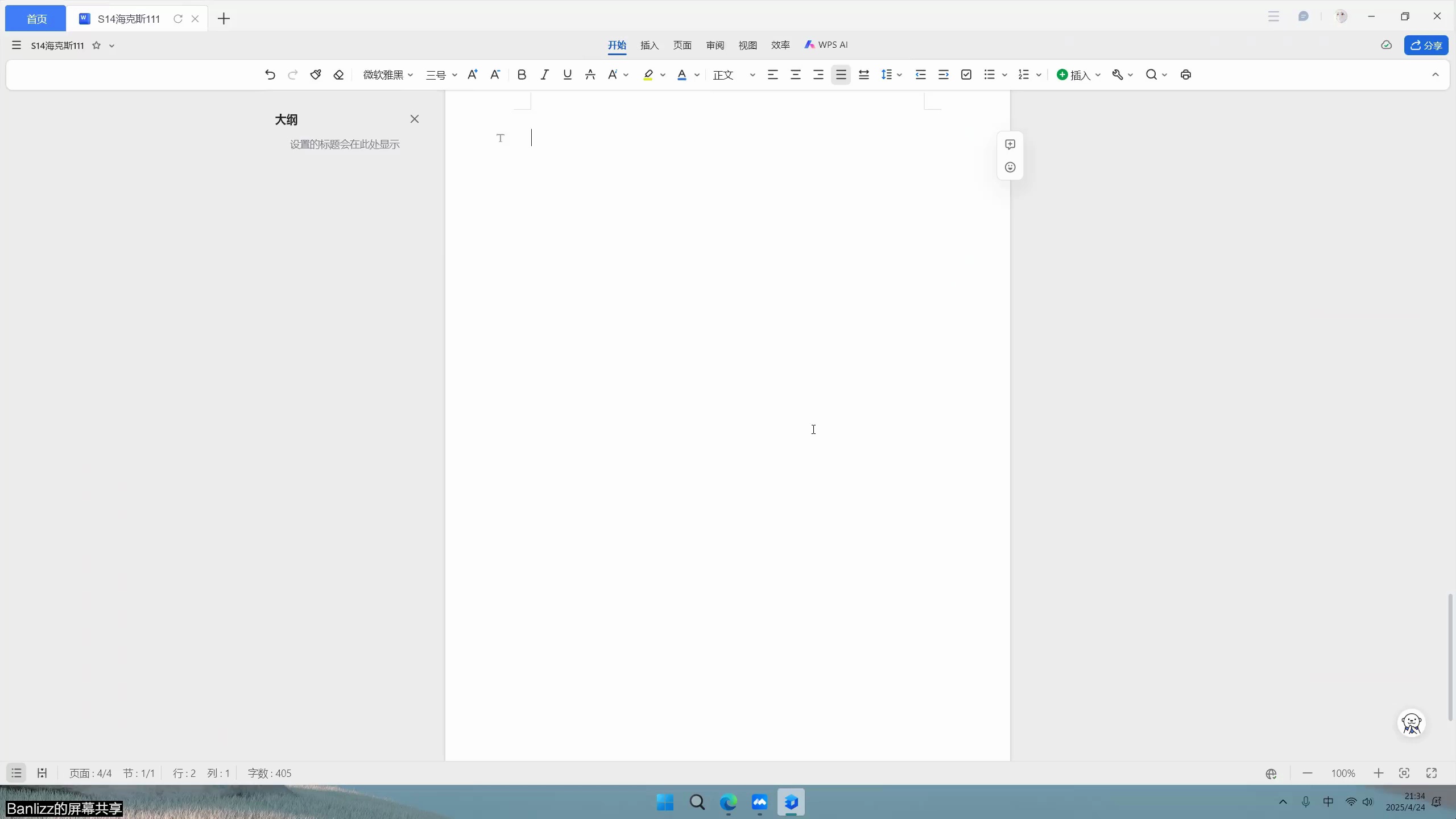Screen dimensions: 1456x819
Task: Toggle italic text style
Action: 544,75
